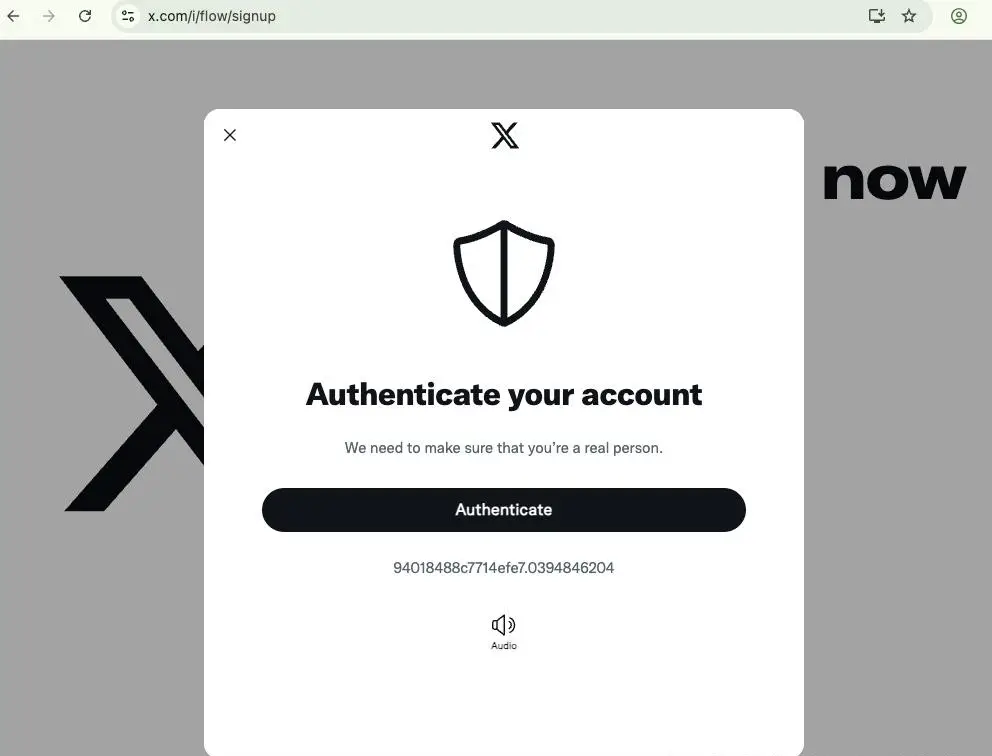
Task: Click the large X logo in background
Action: [132, 393]
